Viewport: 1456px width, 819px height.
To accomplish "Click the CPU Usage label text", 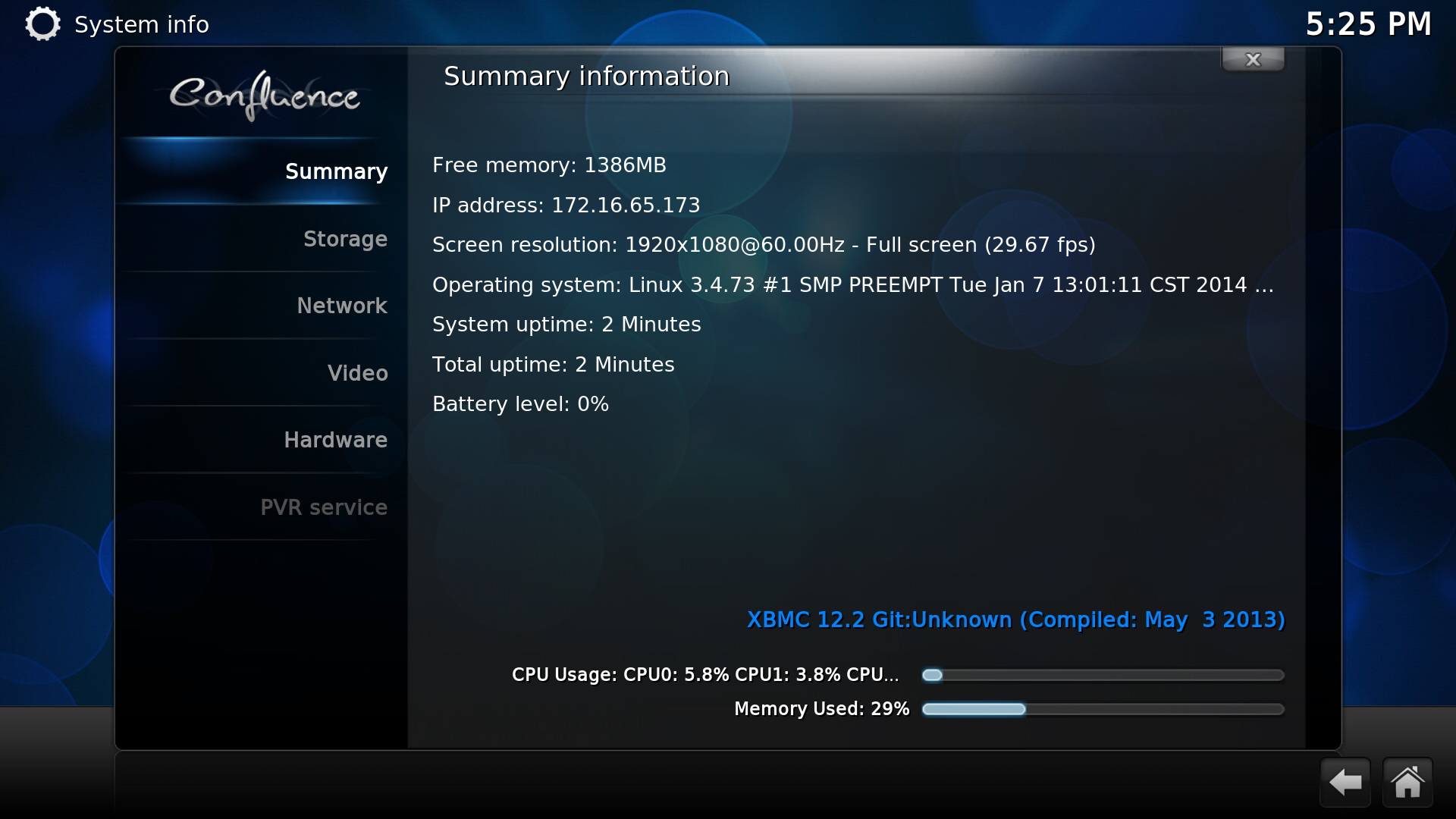I will 705,675.
